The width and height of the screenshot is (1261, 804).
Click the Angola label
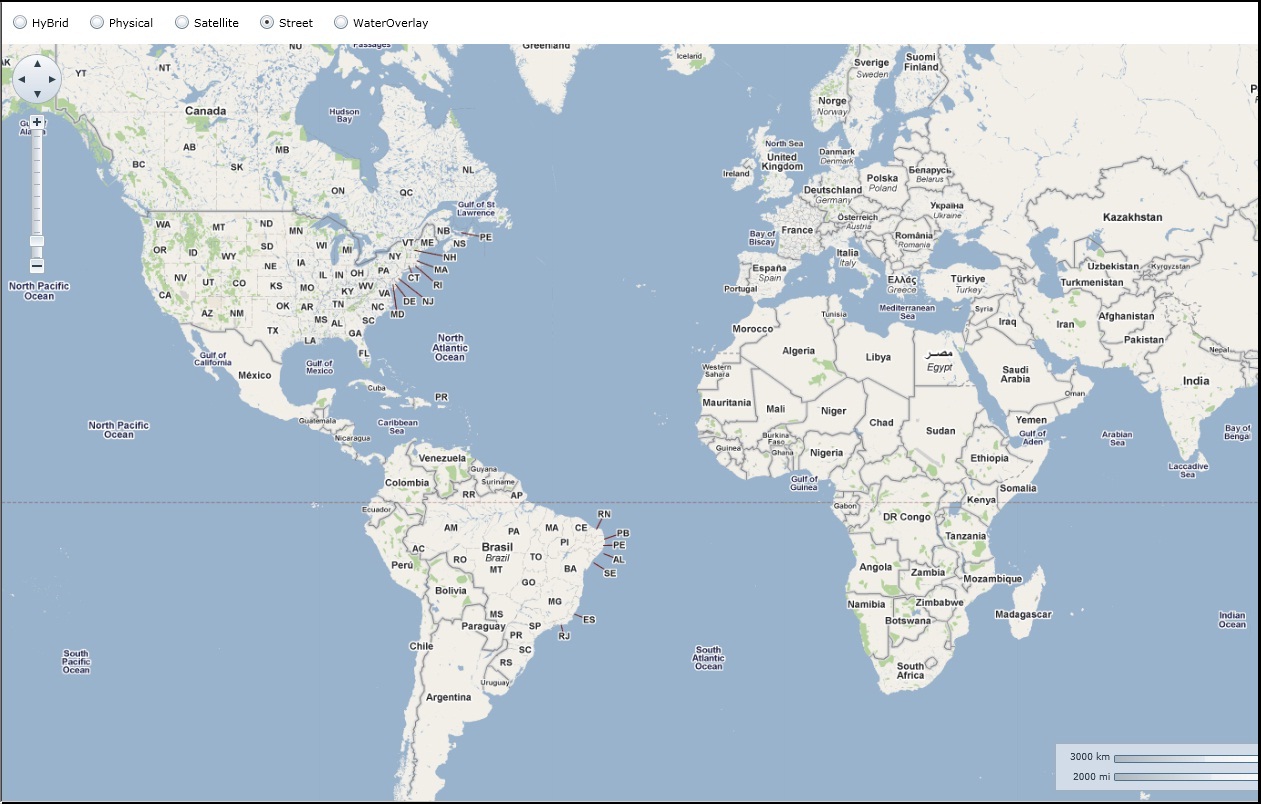(875, 567)
